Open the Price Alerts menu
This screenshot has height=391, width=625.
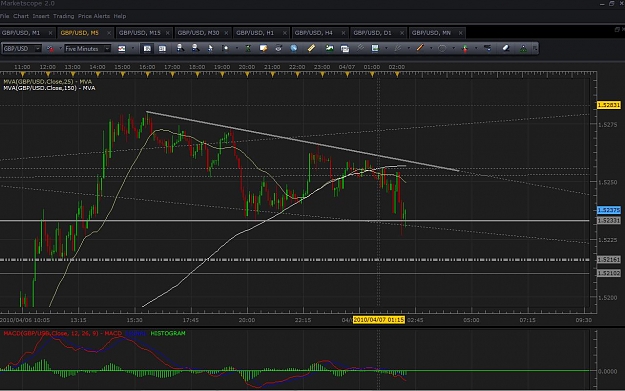(94, 16)
